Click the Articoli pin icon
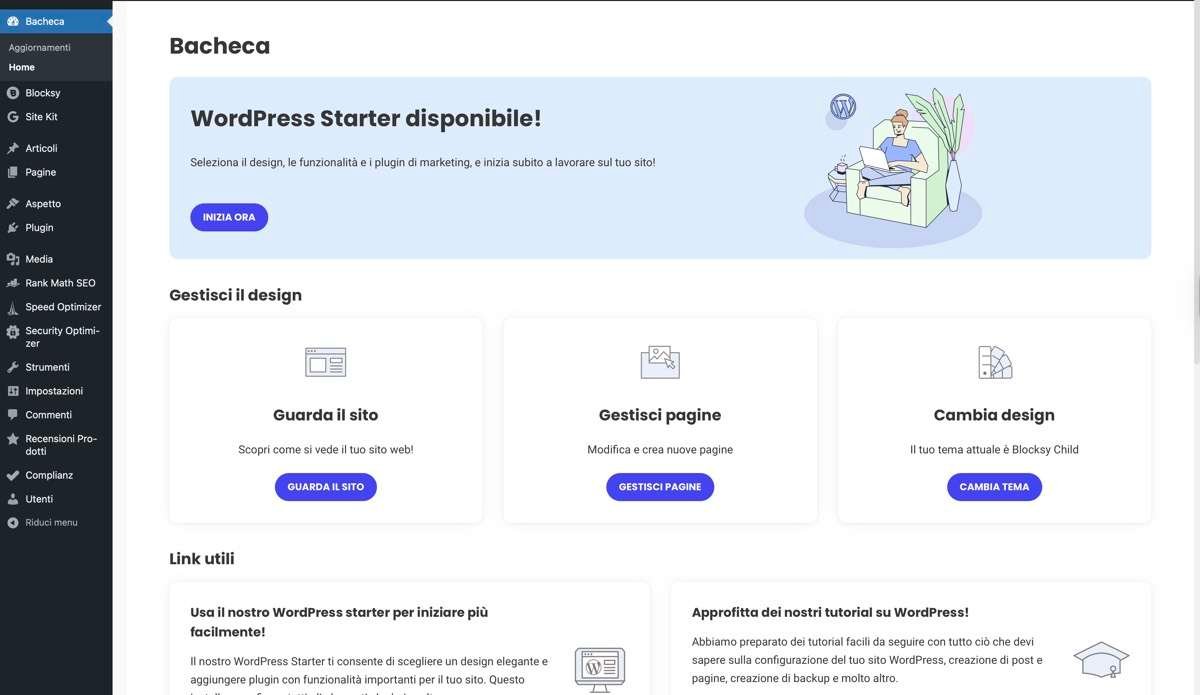Viewport: 1200px width, 695px height. click(13, 148)
